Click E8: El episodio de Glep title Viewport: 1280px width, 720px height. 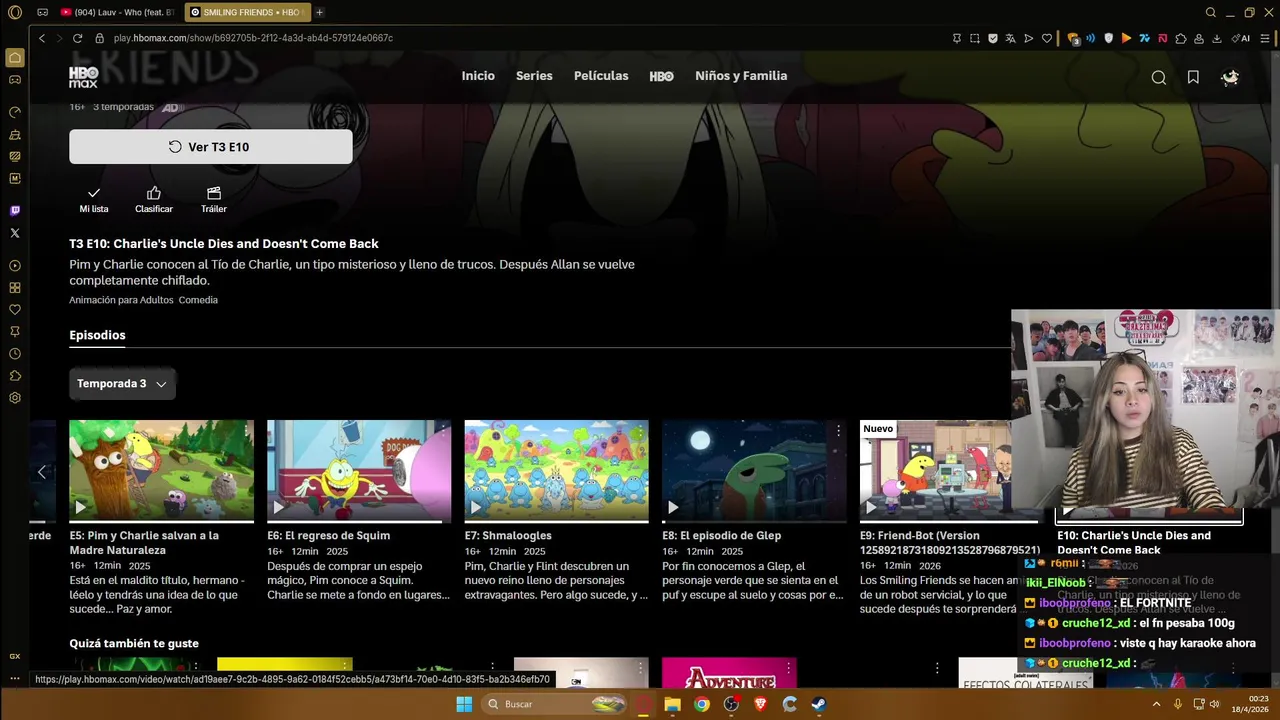point(722,536)
